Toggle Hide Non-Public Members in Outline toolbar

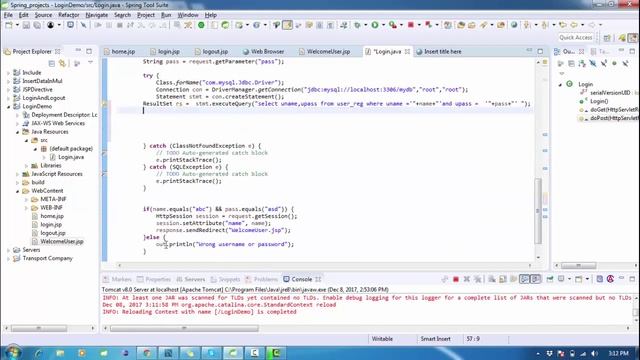click(x=614, y=63)
